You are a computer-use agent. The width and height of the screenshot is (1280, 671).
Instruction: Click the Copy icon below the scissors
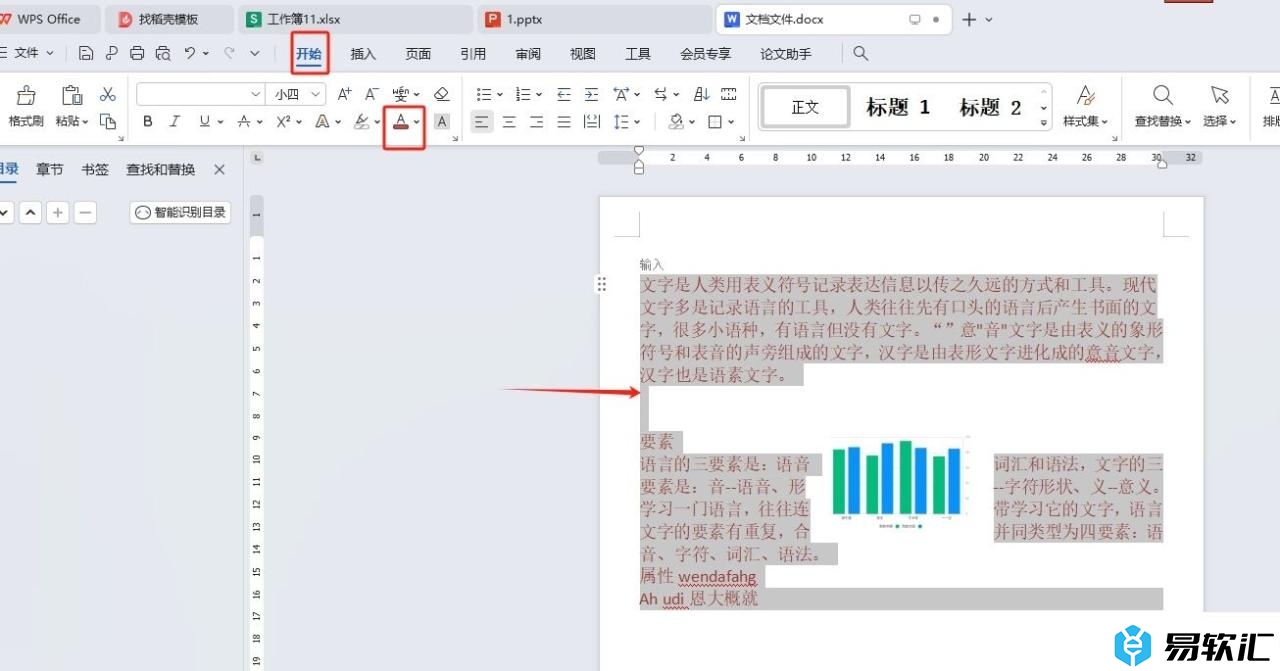point(108,121)
